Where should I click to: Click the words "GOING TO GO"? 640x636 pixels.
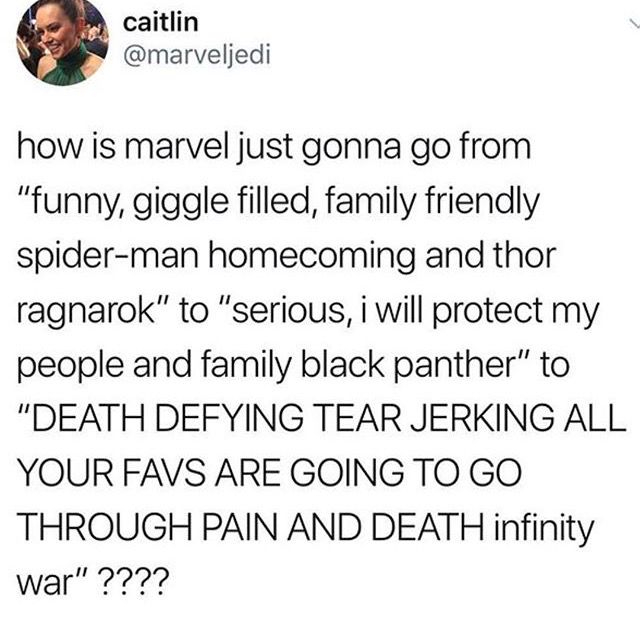[x=406, y=473]
